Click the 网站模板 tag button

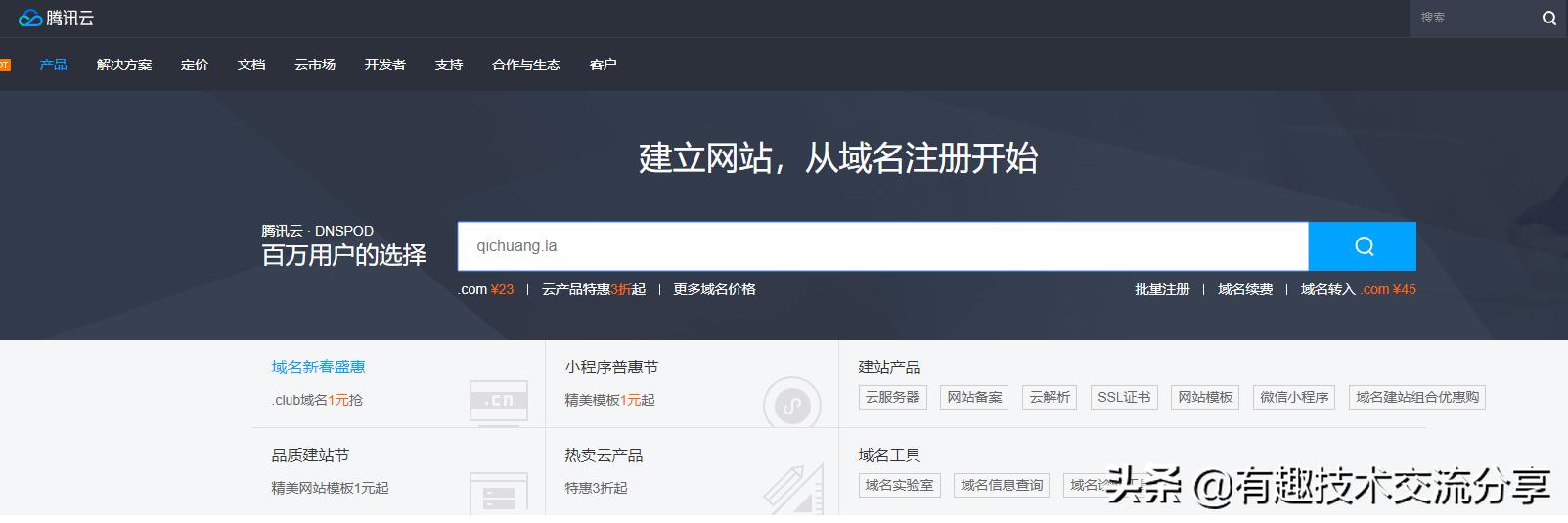1205,397
